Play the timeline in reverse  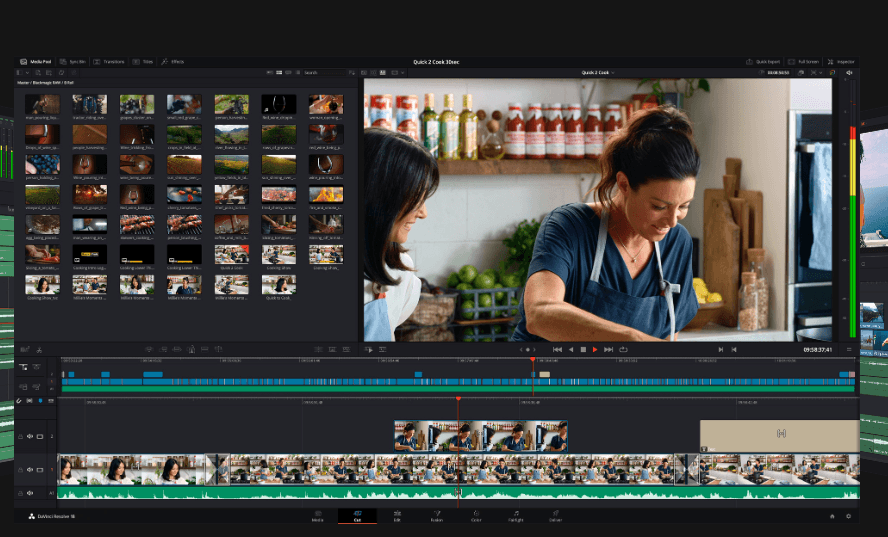click(x=571, y=350)
